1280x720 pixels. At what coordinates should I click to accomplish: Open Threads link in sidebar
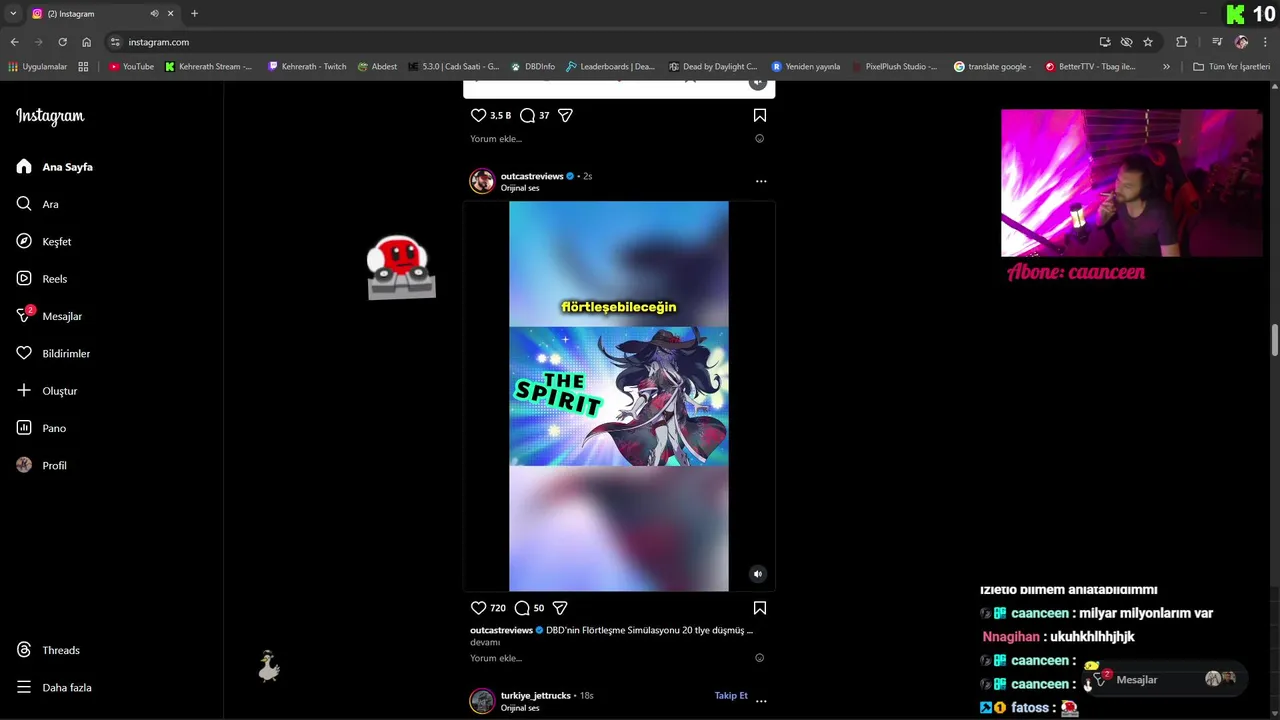(x=48, y=650)
